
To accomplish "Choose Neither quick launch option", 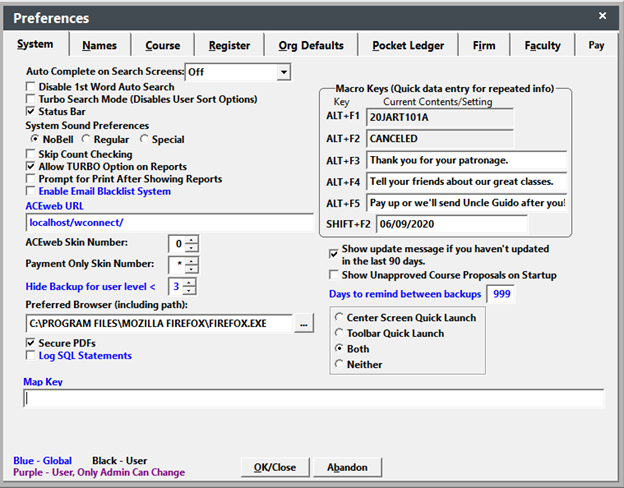I will tap(340, 365).
